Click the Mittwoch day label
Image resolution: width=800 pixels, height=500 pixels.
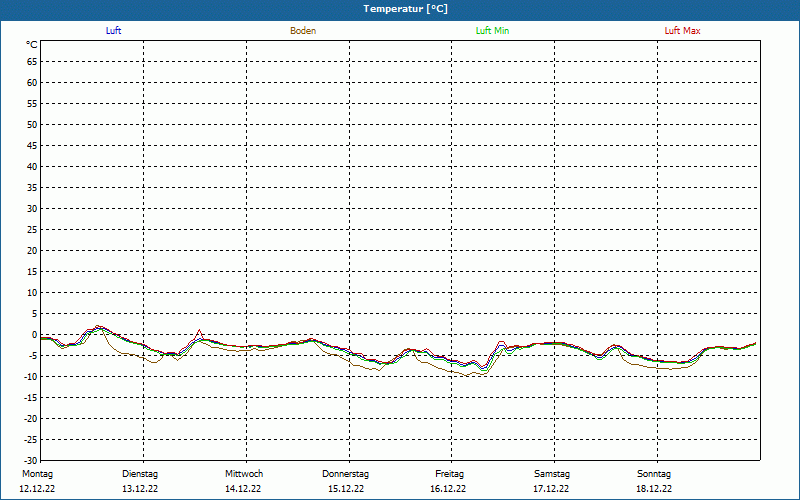[244, 474]
